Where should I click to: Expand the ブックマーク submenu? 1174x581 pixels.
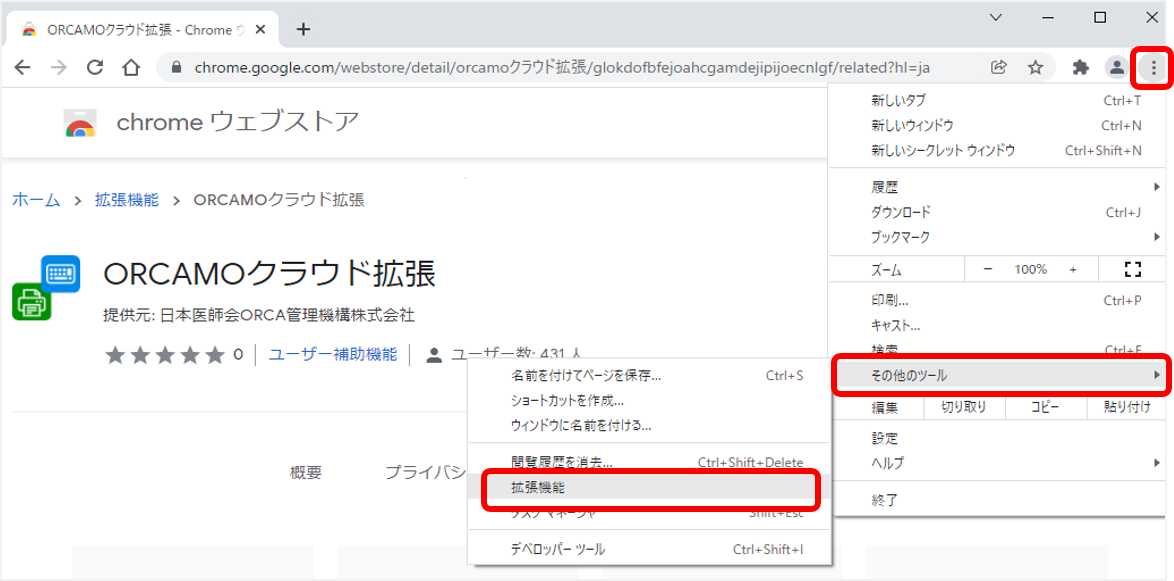pos(998,237)
